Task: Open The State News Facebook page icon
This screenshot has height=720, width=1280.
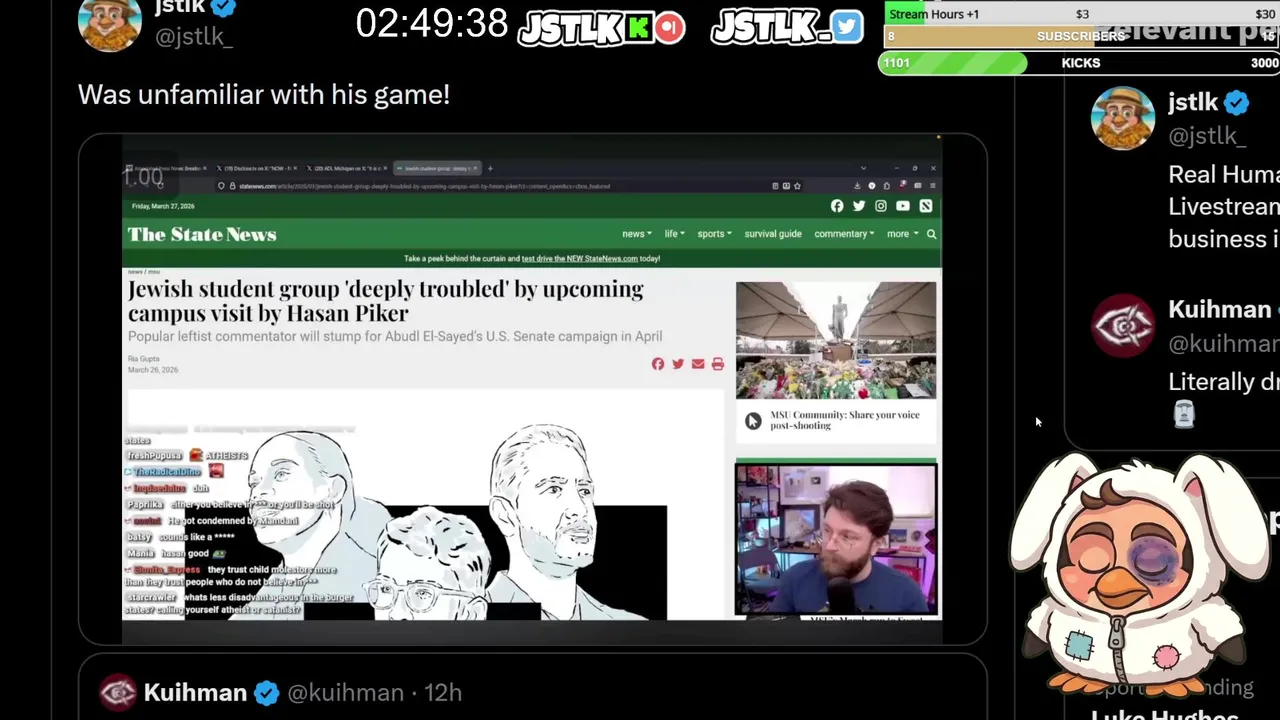Action: 837,206
